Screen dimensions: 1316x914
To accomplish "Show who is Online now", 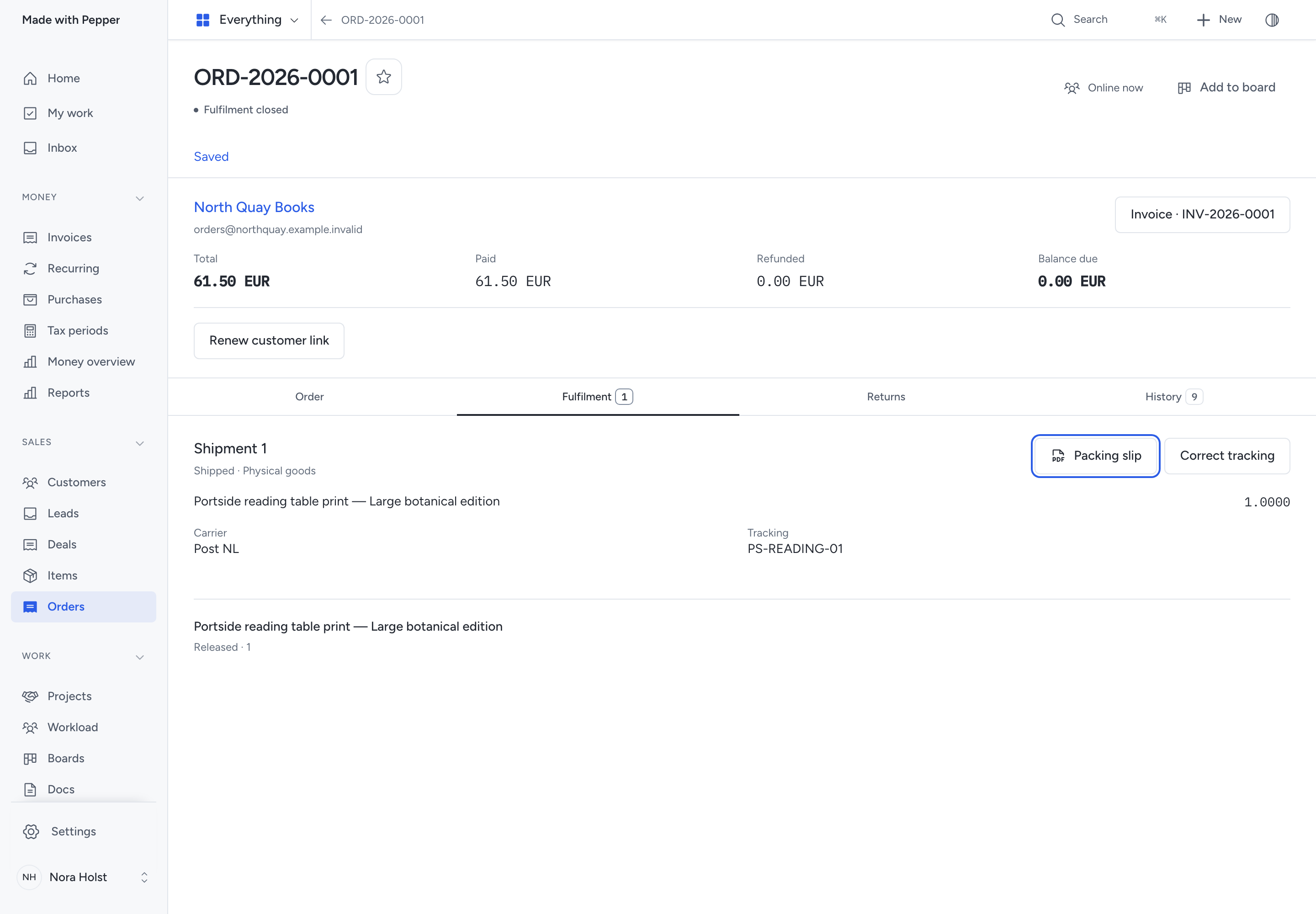I will tap(1104, 88).
